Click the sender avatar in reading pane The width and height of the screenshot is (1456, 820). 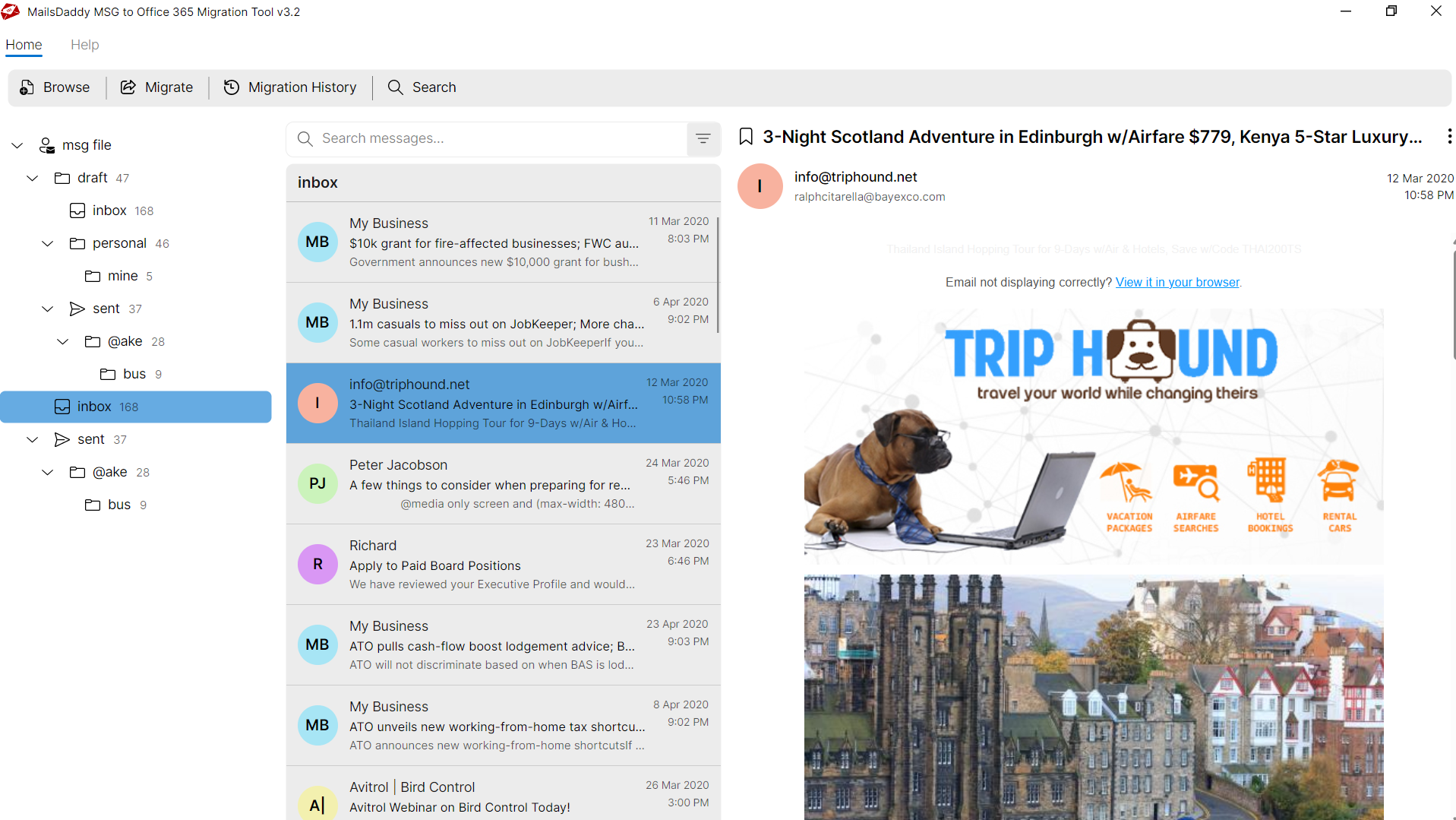[760, 186]
